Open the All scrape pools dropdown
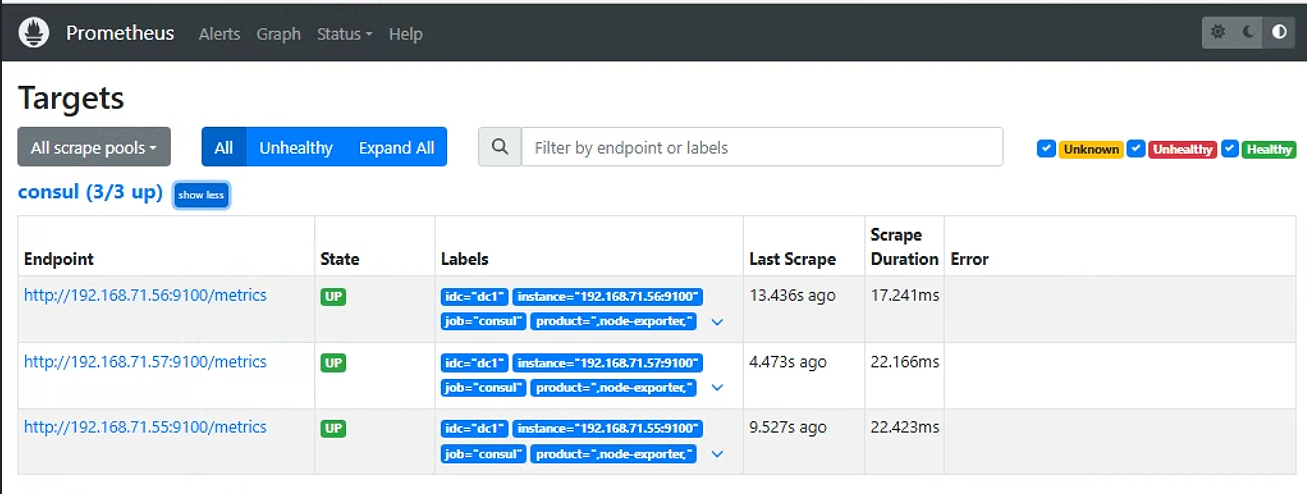 pyautogui.click(x=94, y=147)
